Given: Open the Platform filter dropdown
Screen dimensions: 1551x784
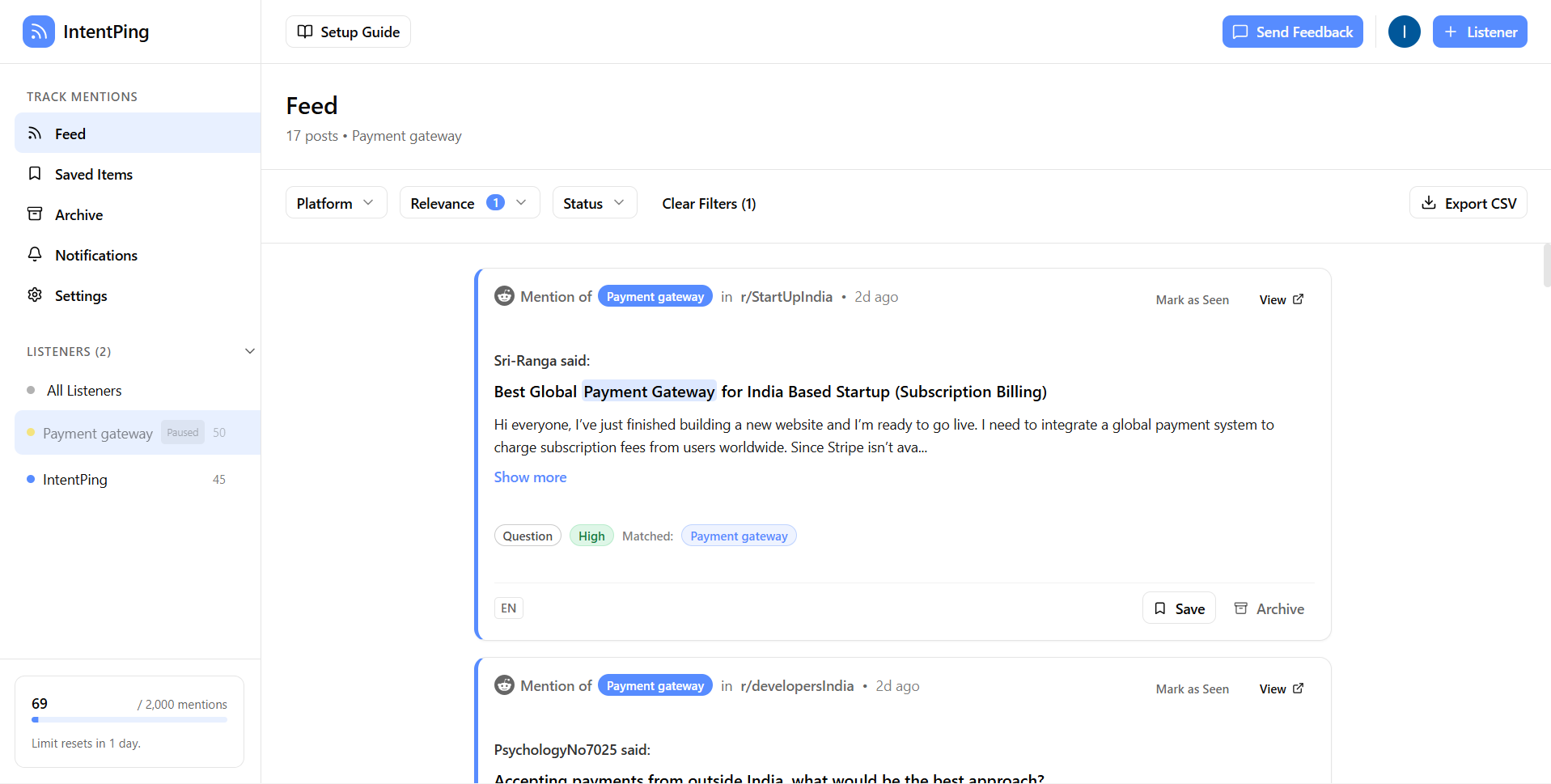Looking at the screenshot, I should (x=336, y=203).
